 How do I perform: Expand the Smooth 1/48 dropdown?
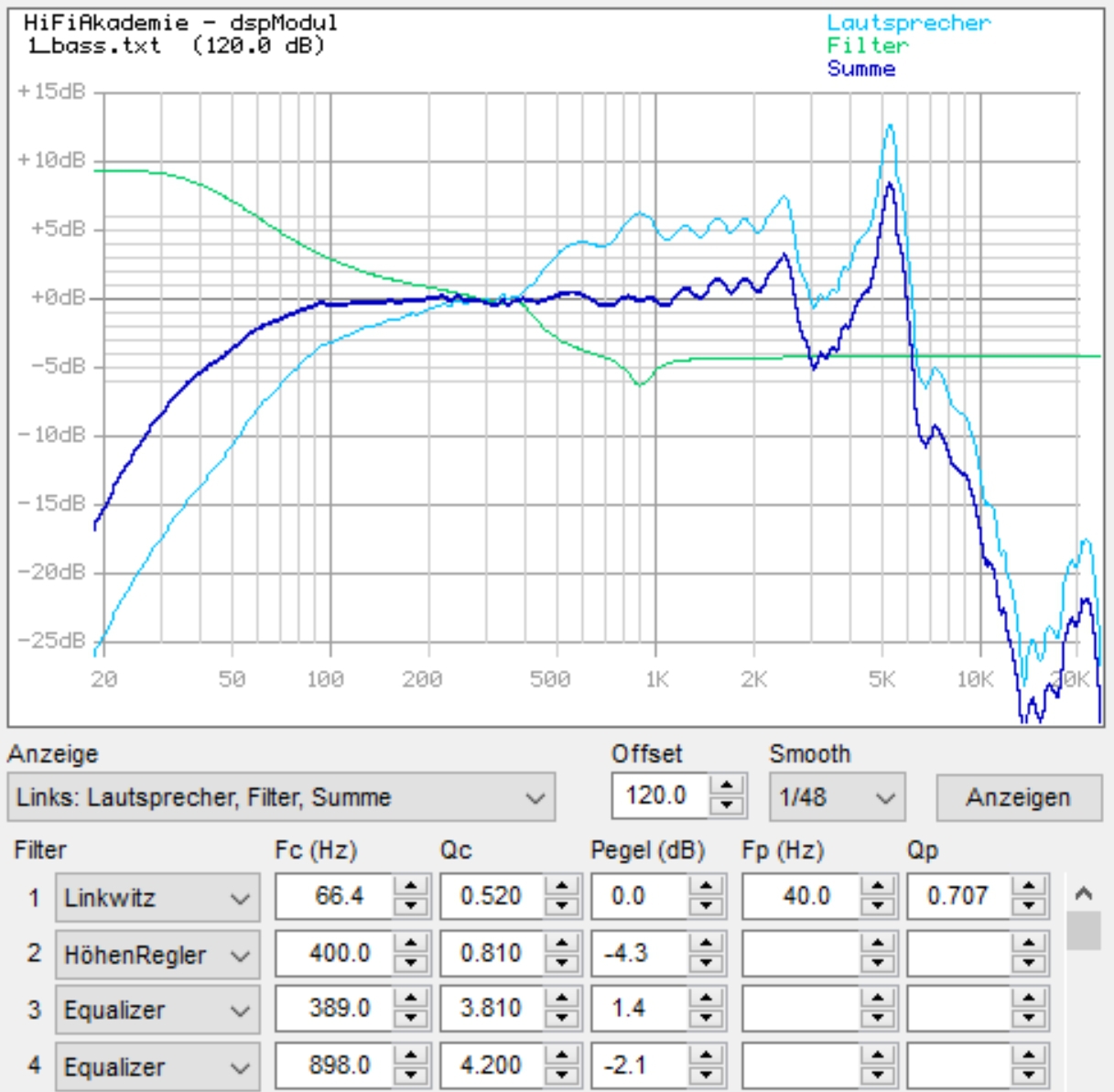point(837,798)
